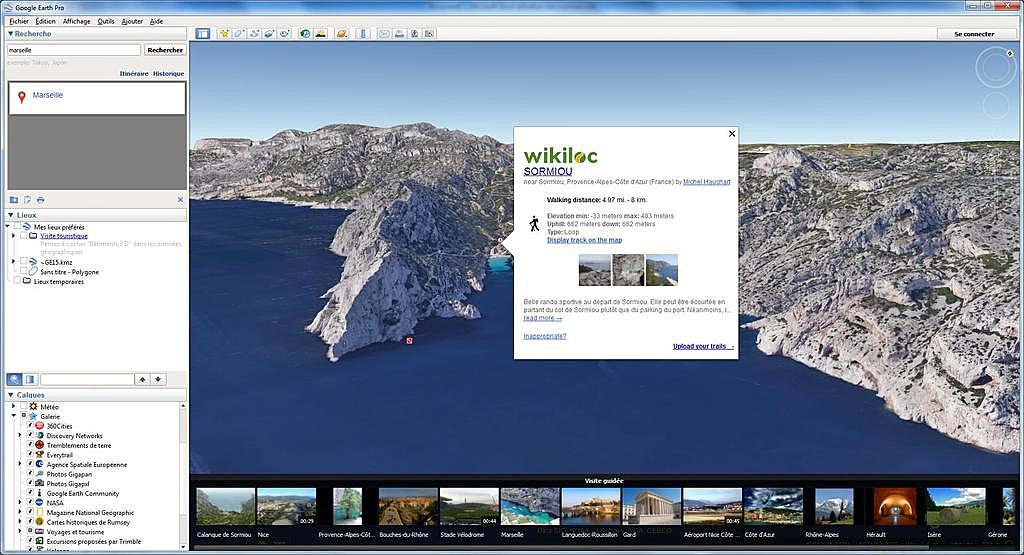Move the item down with the arrow button

(x=158, y=379)
